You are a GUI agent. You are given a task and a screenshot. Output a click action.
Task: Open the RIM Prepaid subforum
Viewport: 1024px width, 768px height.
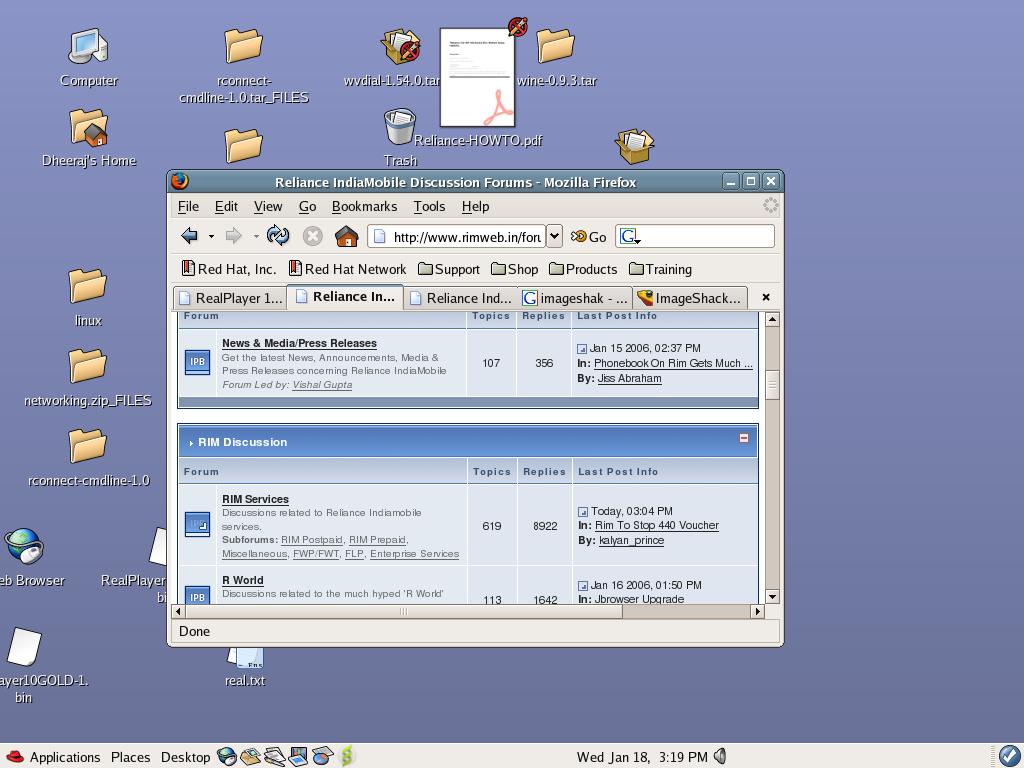click(x=377, y=539)
